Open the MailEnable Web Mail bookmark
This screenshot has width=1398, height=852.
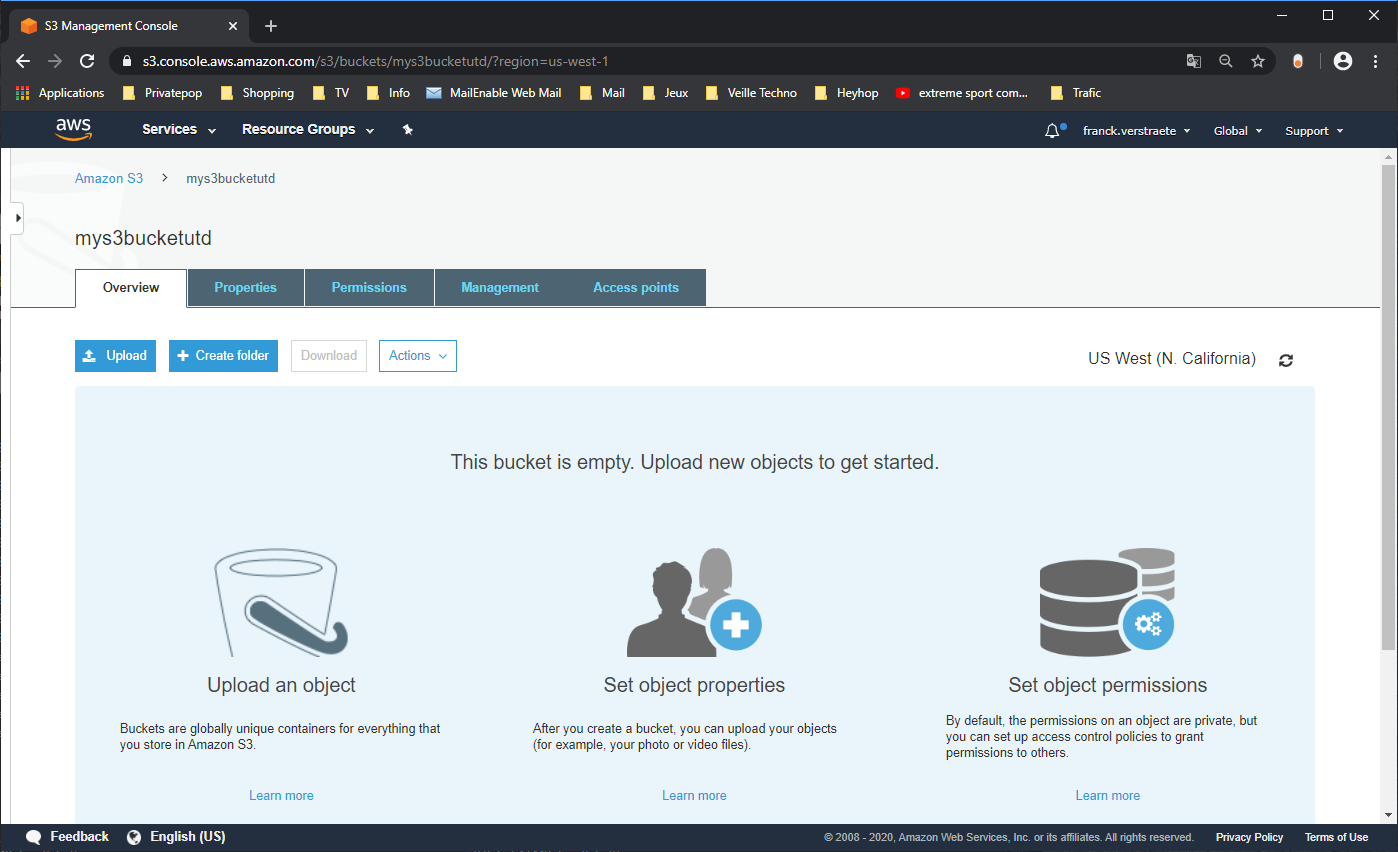493,93
